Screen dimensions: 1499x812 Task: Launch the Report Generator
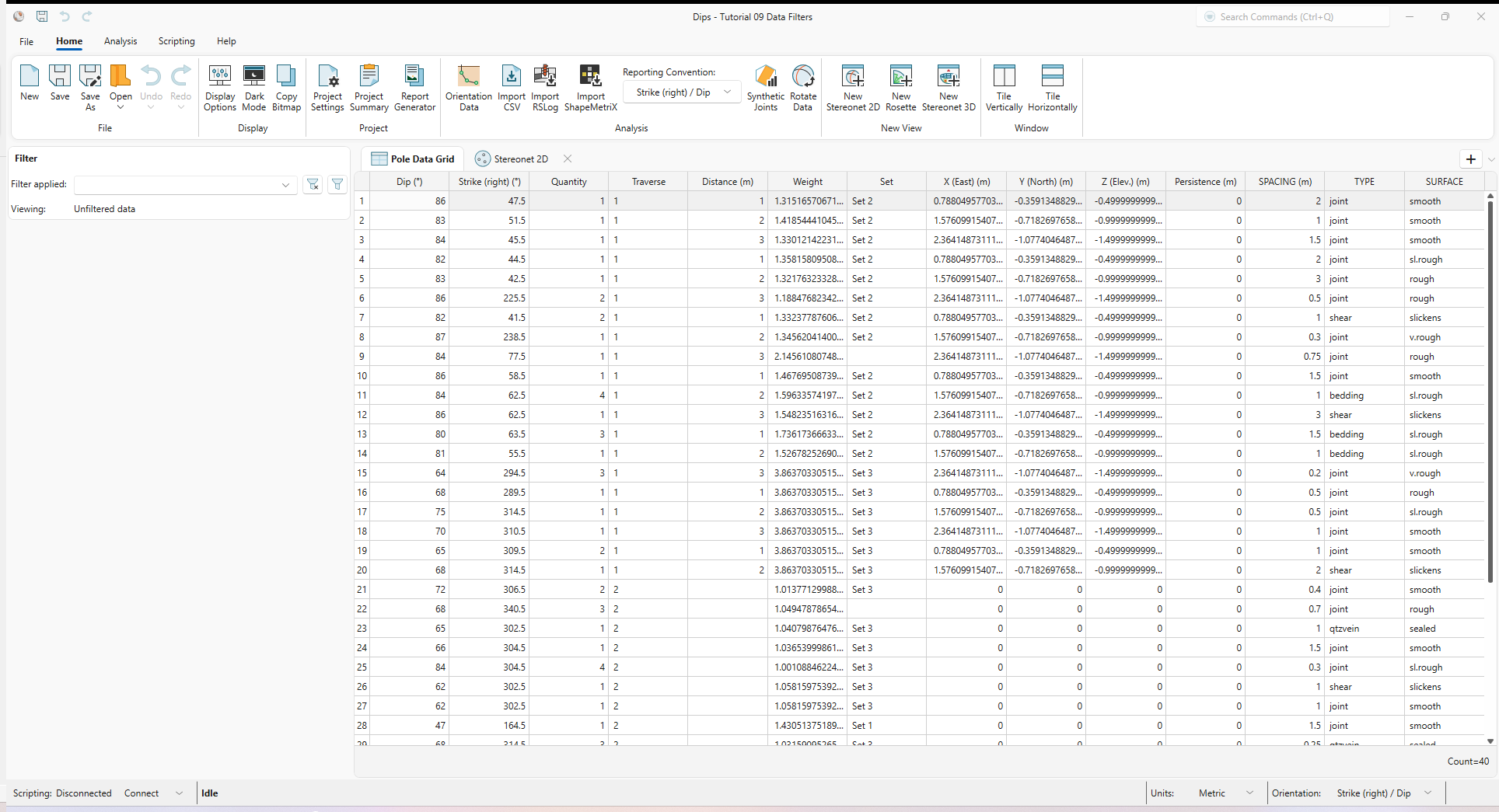pyautogui.click(x=414, y=85)
